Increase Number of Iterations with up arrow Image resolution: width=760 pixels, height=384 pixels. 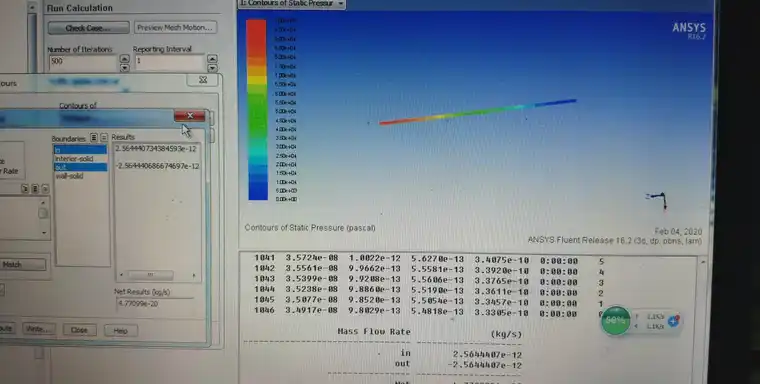(125, 59)
